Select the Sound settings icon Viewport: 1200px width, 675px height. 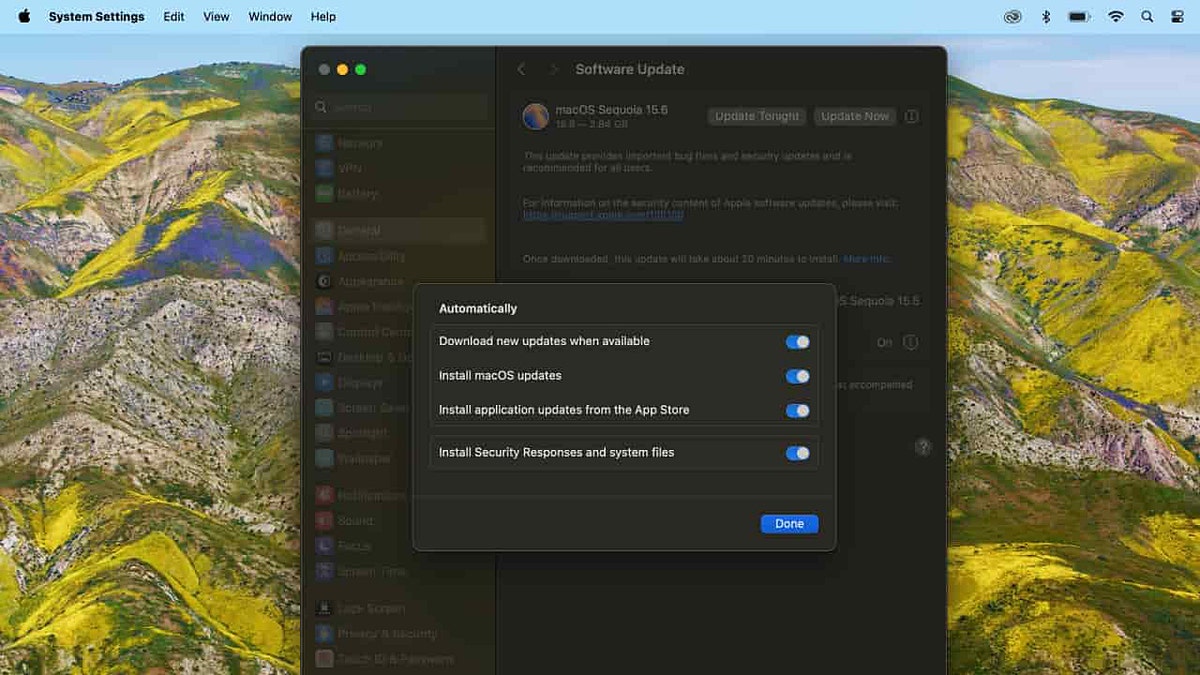click(323, 520)
